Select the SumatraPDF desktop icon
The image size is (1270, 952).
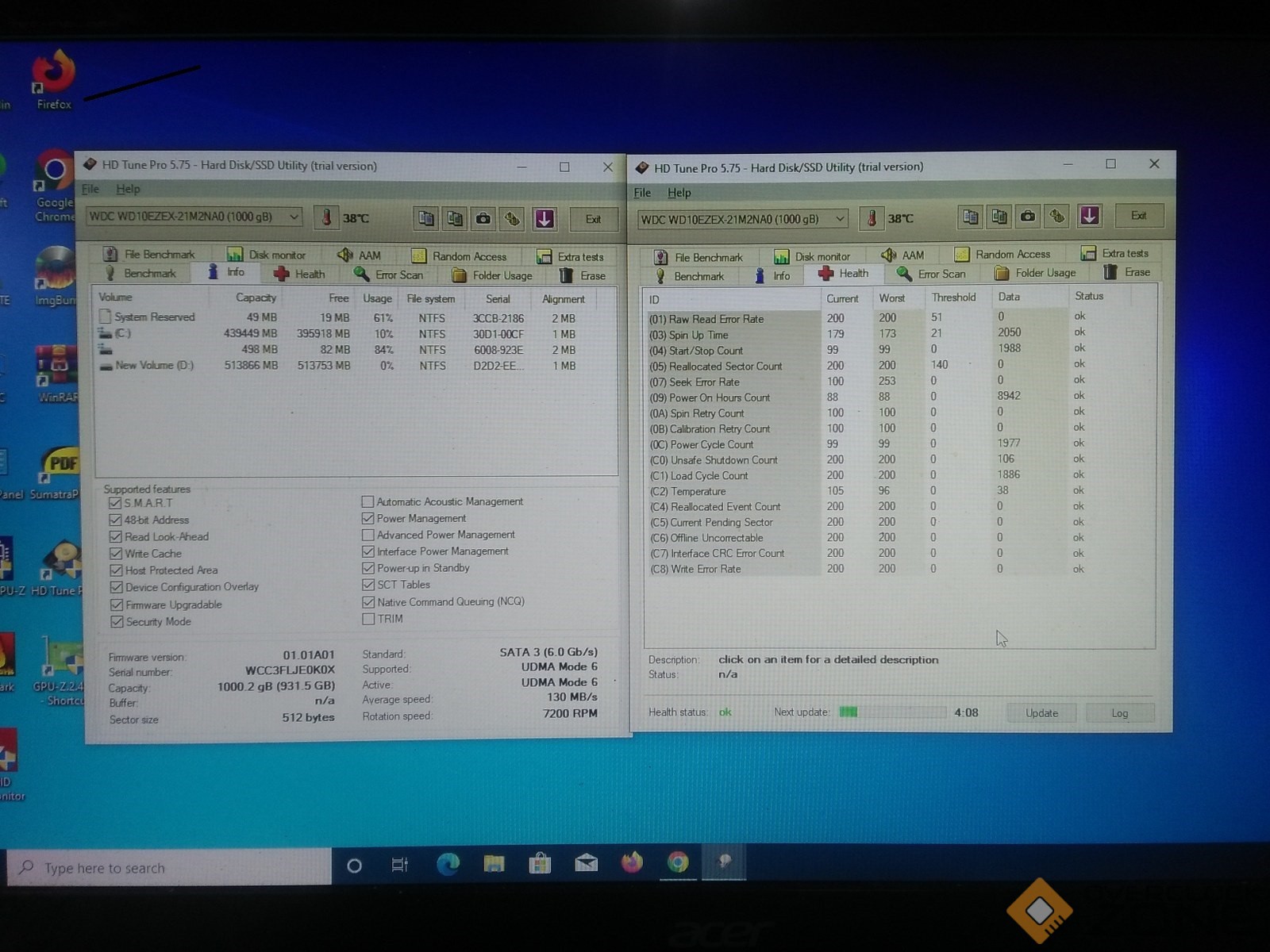(x=56, y=473)
